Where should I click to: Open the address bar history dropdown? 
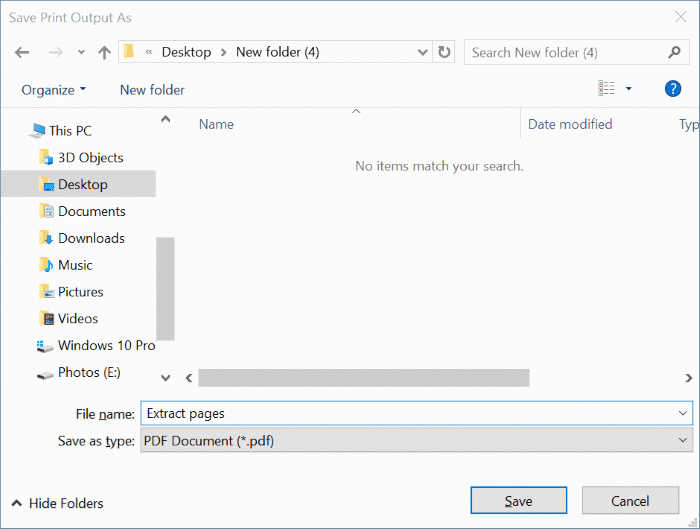422,52
